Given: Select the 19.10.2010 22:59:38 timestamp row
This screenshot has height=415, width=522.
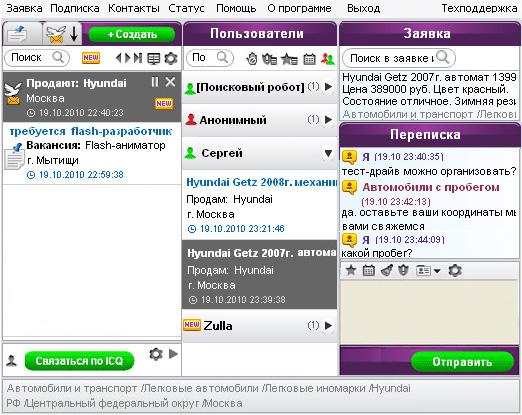Looking at the screenshot, I should click(x=75, y=174).
